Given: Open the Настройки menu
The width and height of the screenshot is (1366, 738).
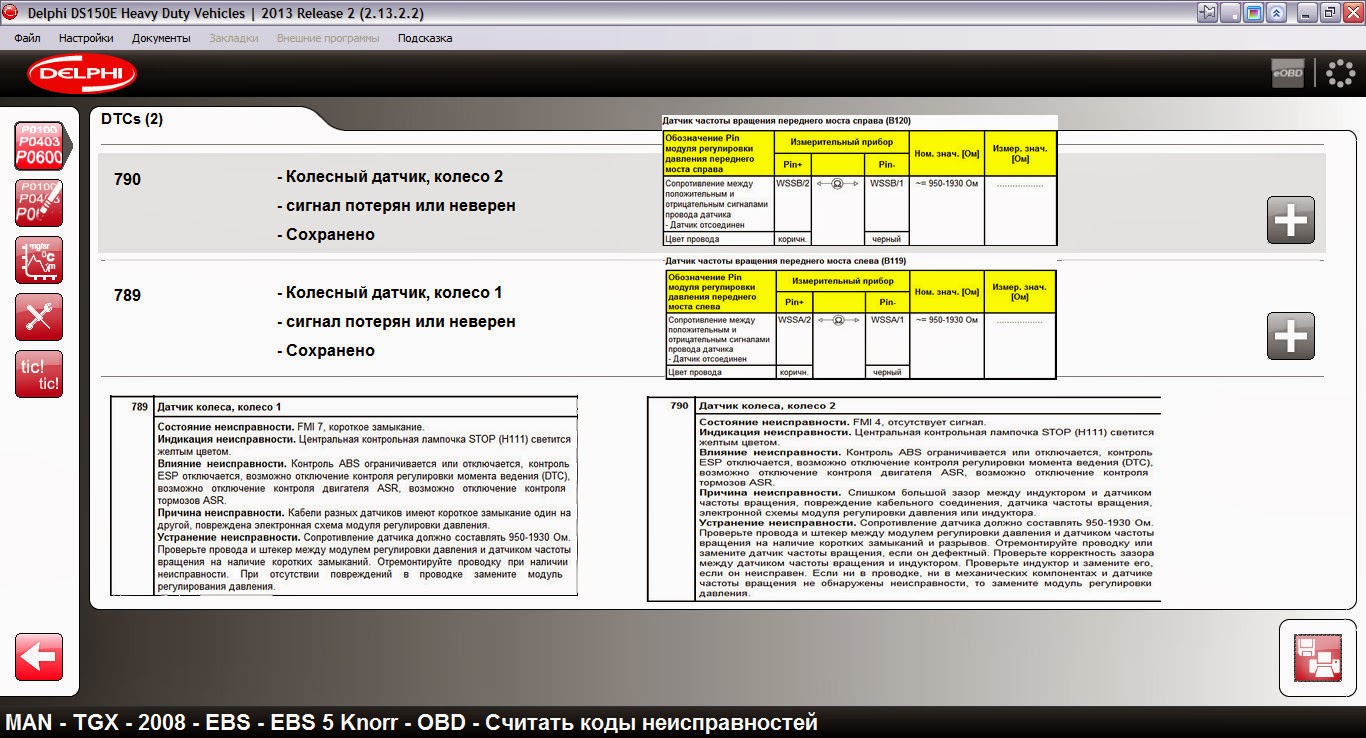Looking at the screenshot, I should point(86,38).
